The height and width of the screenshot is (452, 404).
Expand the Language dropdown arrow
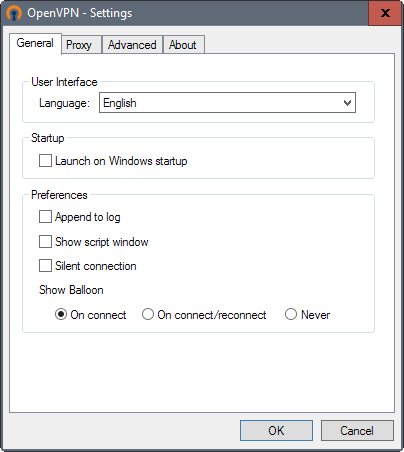click(347, 103)
